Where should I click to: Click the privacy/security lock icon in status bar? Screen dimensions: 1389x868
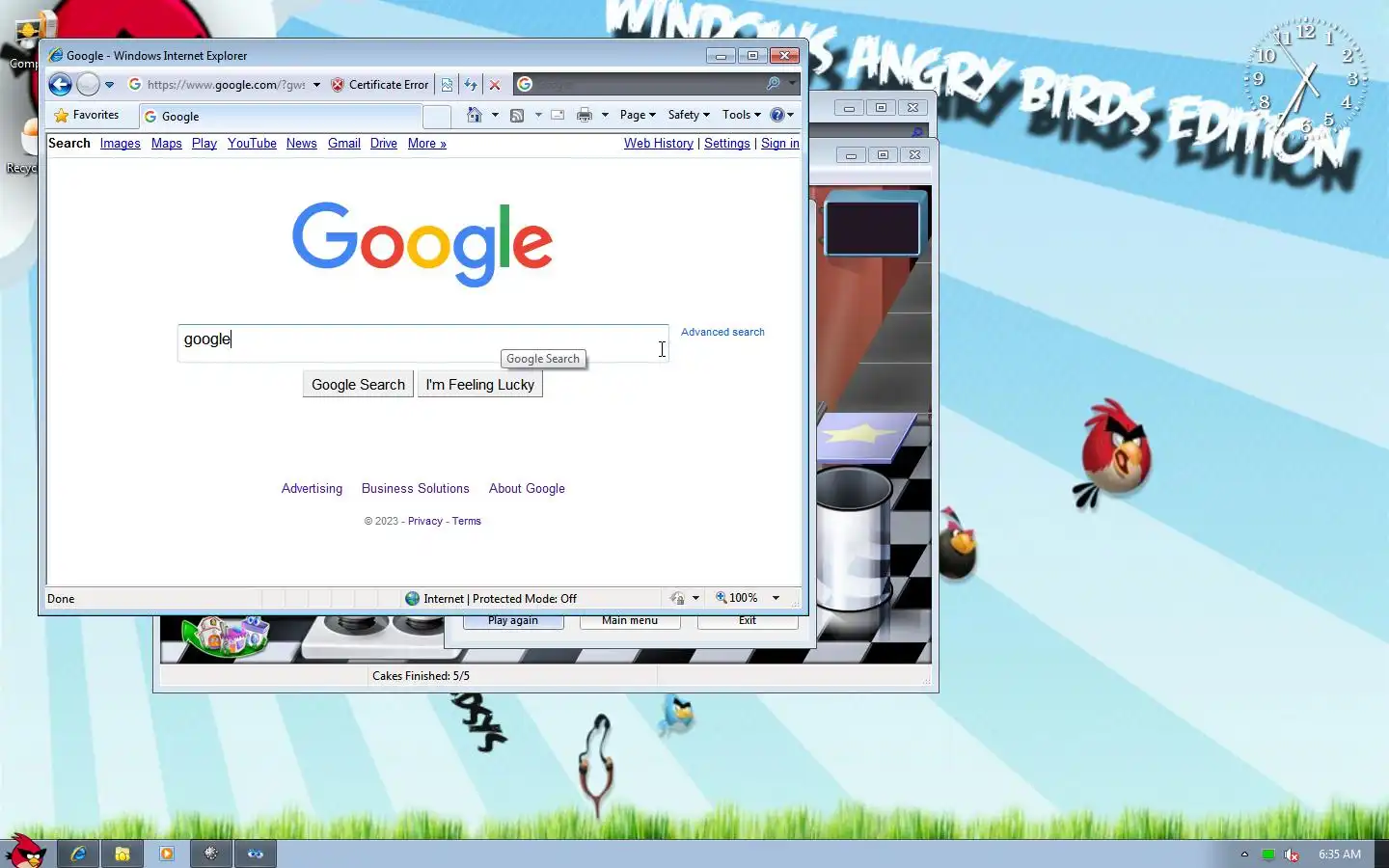coord(678,598)
